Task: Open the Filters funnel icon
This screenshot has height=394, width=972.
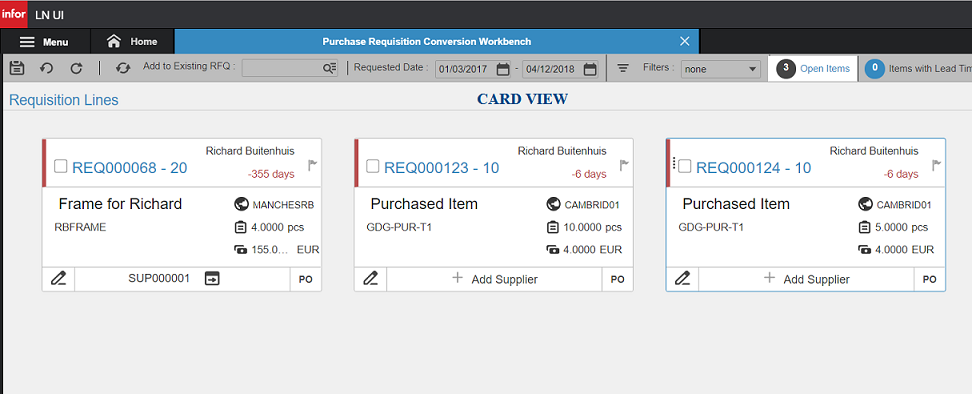Action: coord(623,68)
